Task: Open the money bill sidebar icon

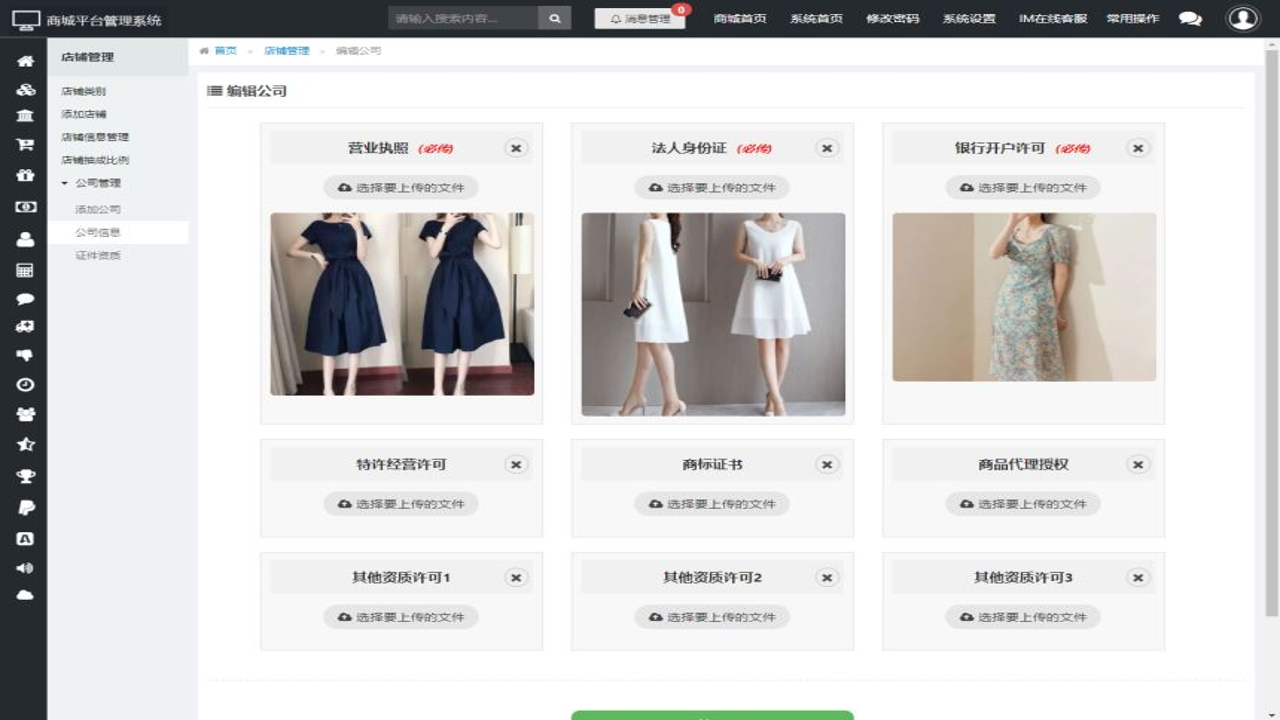Action: [25, 206]
